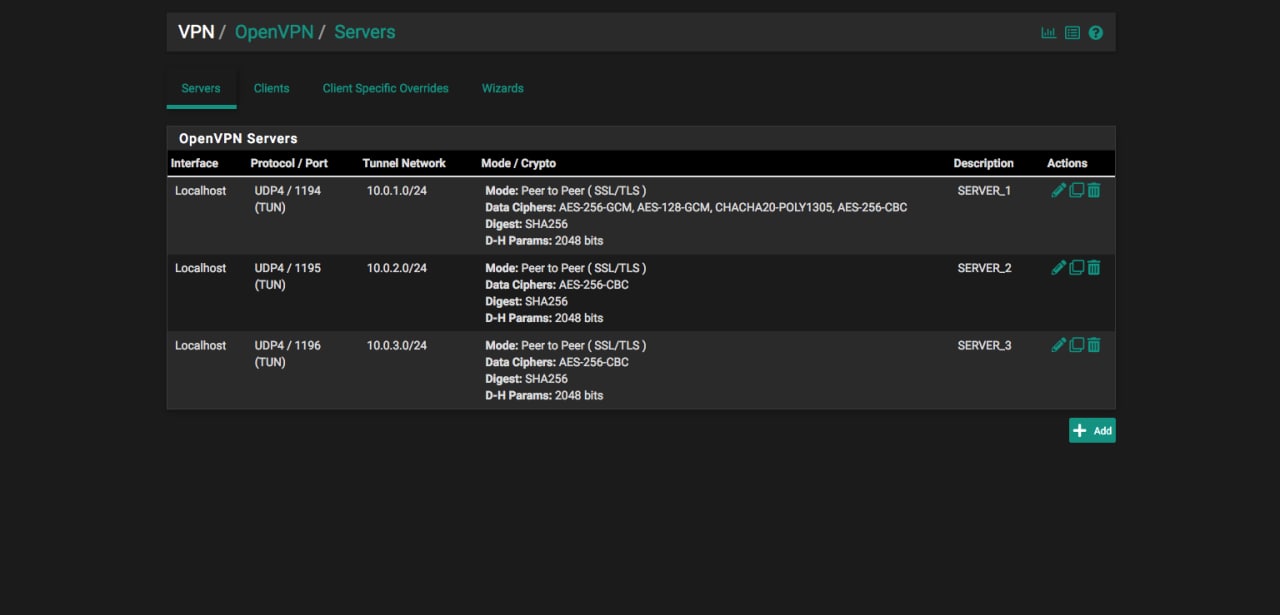1280x615 pixels.
Task: Click the UDP4 / 1195 port cell
Action: (x=288, y=276)
